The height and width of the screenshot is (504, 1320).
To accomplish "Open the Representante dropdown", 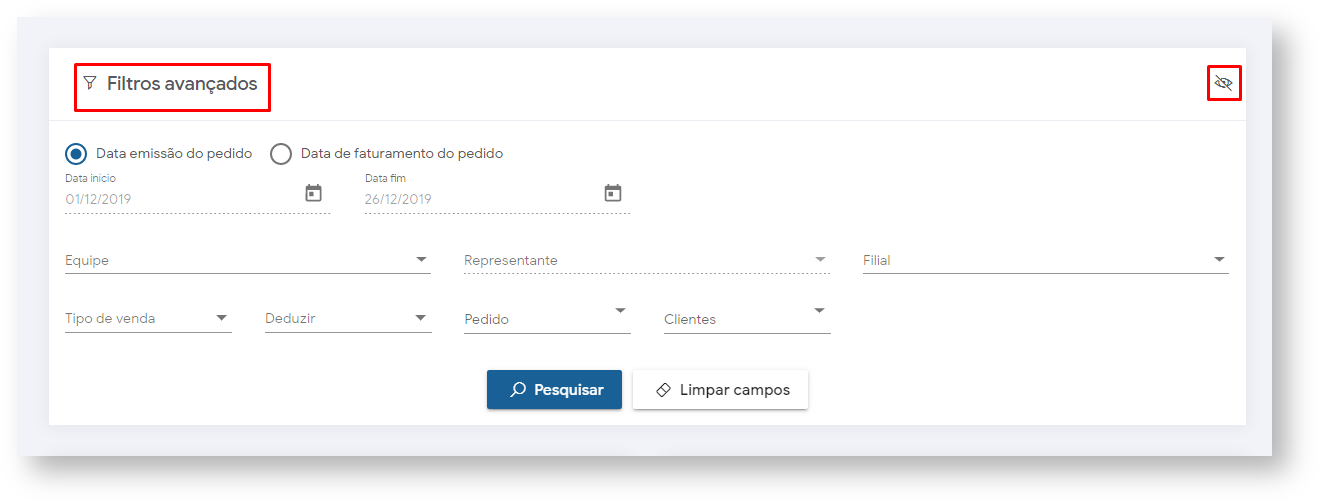I will (x=820, y=260).
